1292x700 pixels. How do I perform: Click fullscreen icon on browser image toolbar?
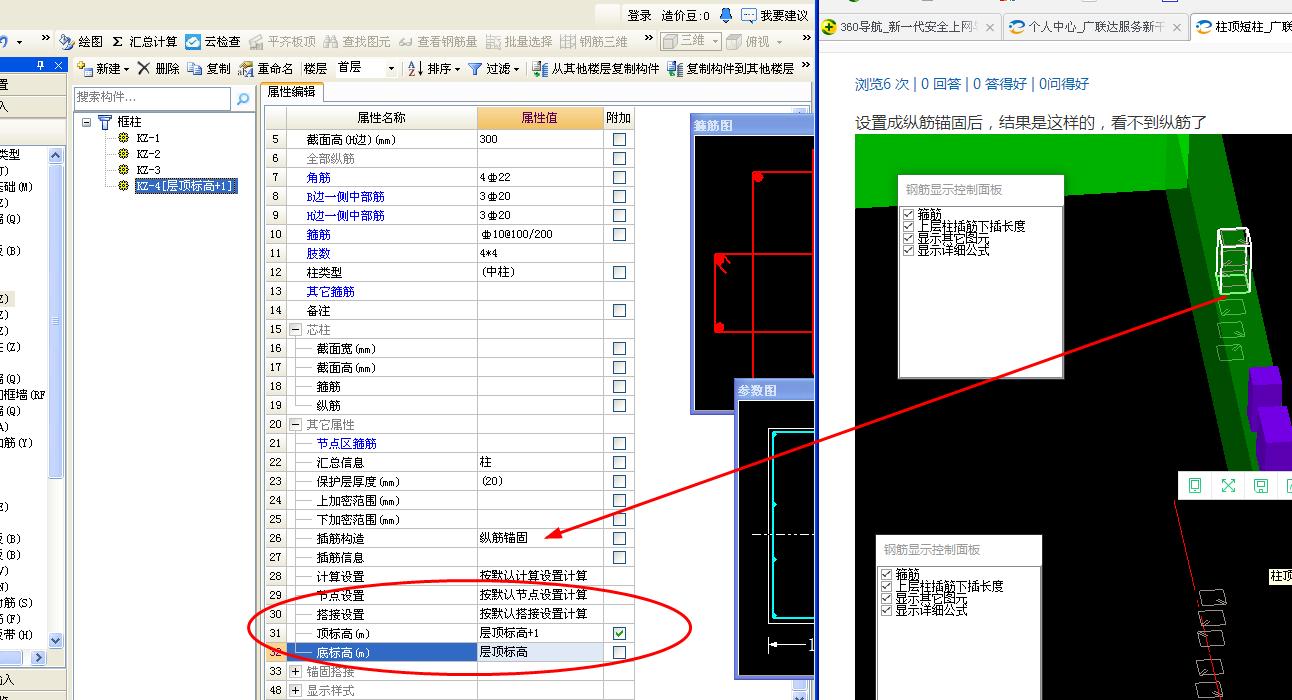coord(1228,486)
